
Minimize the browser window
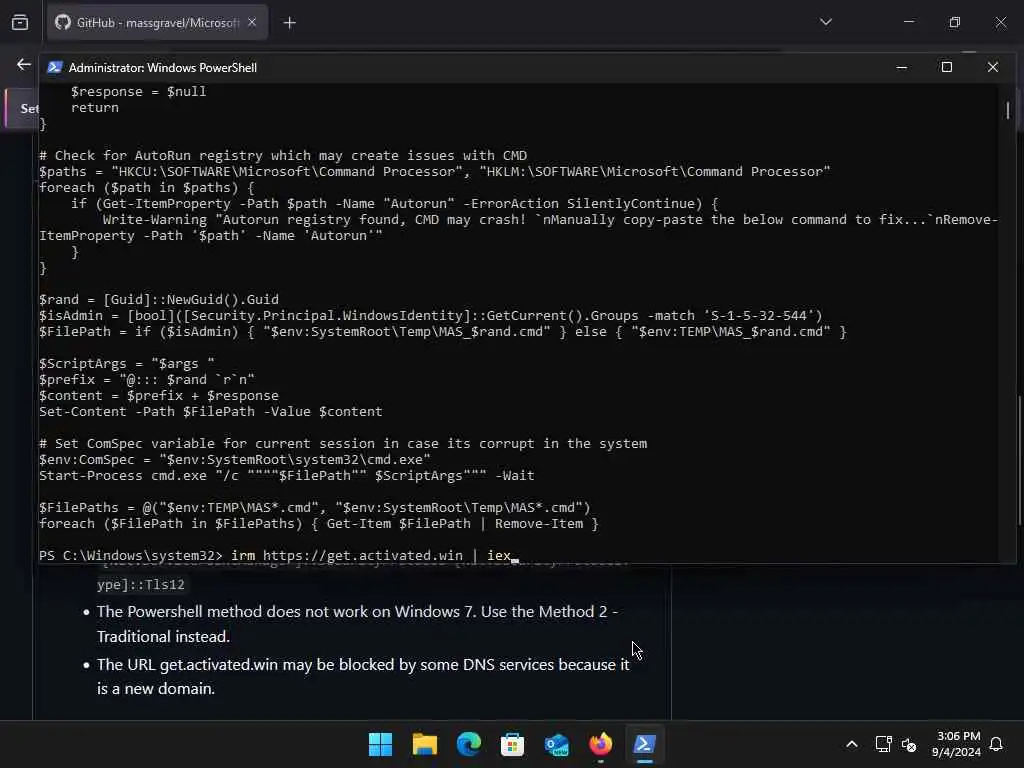[x=908, y=22]
